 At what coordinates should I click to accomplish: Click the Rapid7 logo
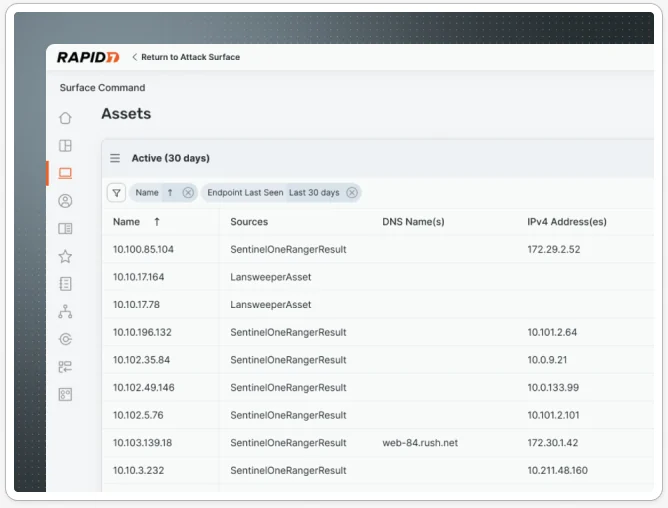(88, 57)
